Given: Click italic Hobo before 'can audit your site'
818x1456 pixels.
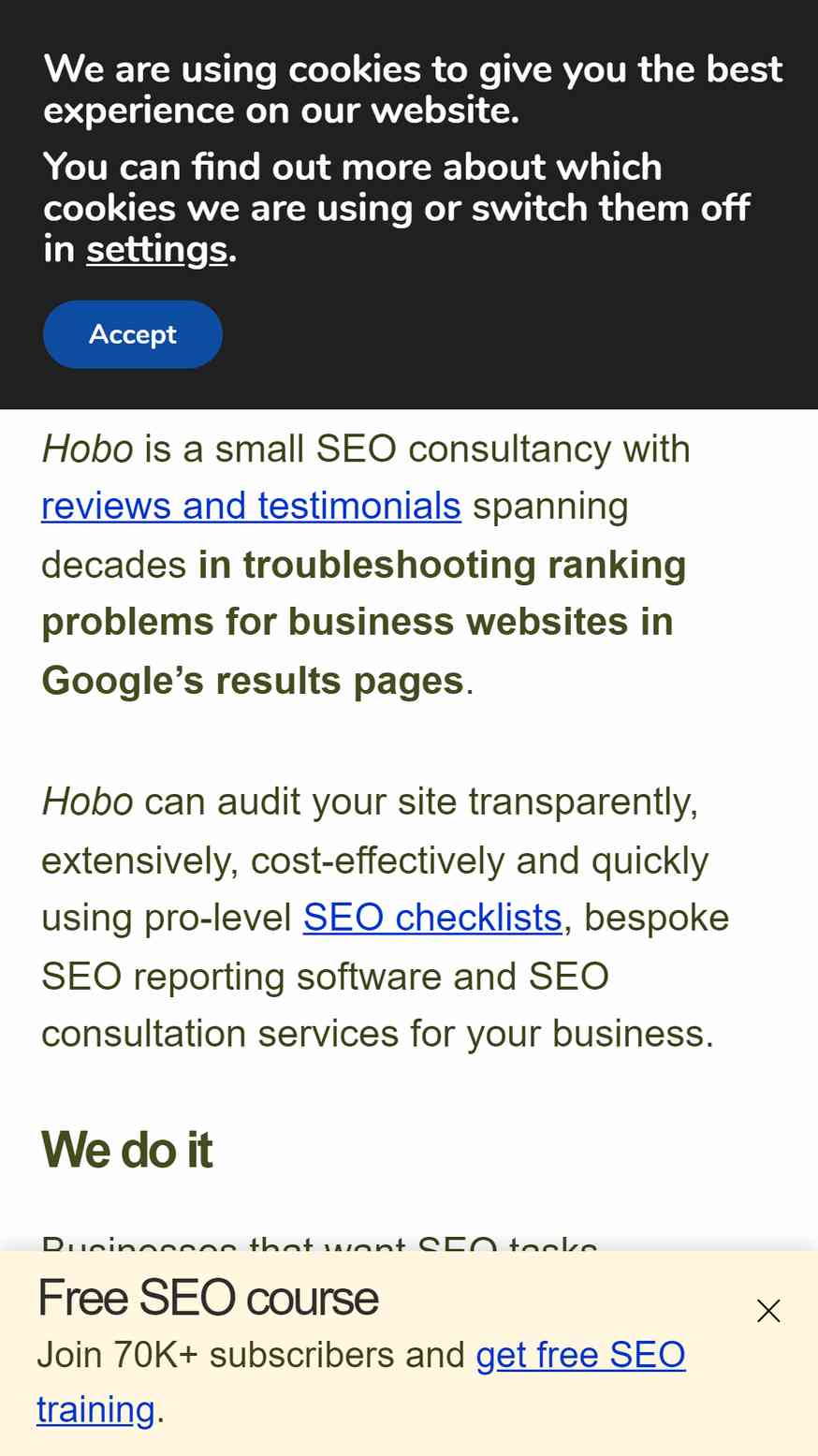Looking at the screenshot, I should [x=88, y=802].
